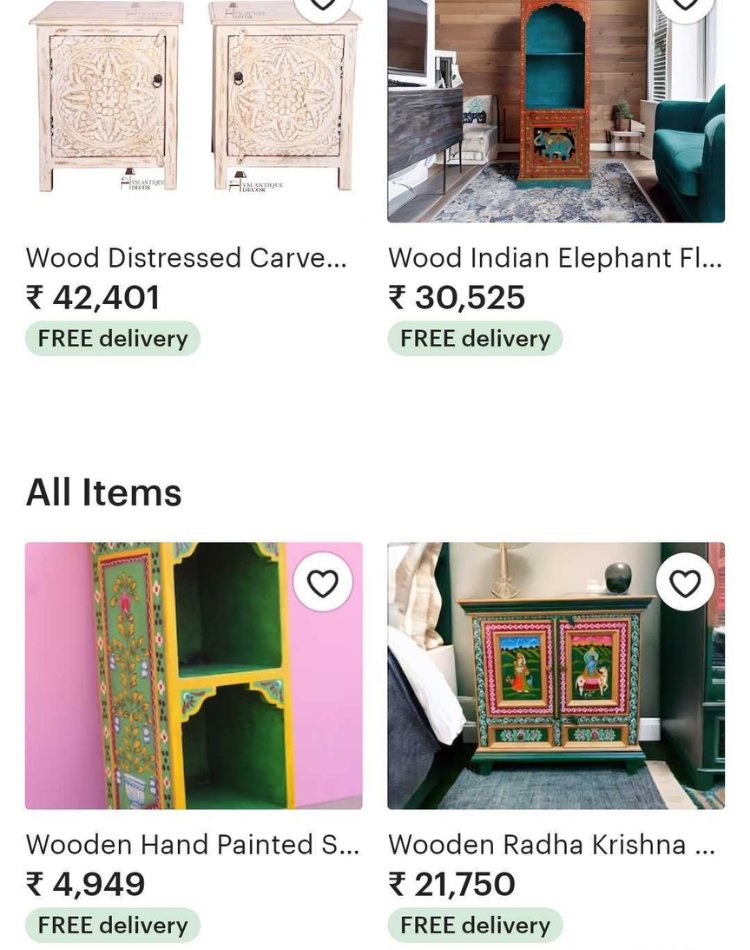Tap FREE delivery badge under ₹ 30,525
The width and height of the screenshot is (750, 950).
[475, 338]
